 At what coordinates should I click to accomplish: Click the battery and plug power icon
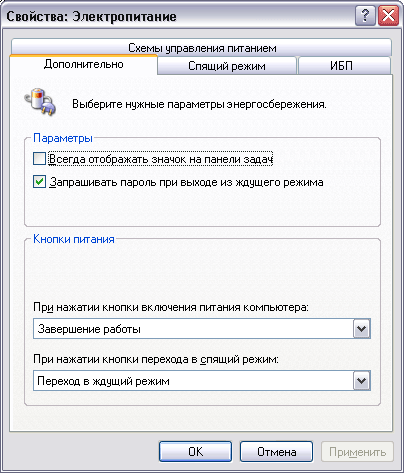pyautogui.click(x=40, y=101)
